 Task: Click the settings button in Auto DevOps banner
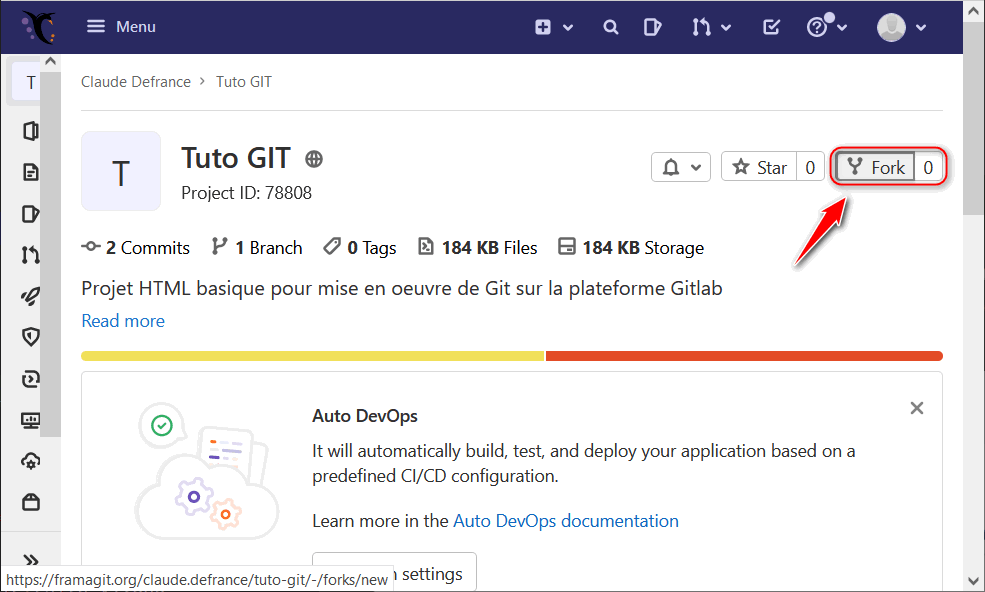tap(395, 572)
